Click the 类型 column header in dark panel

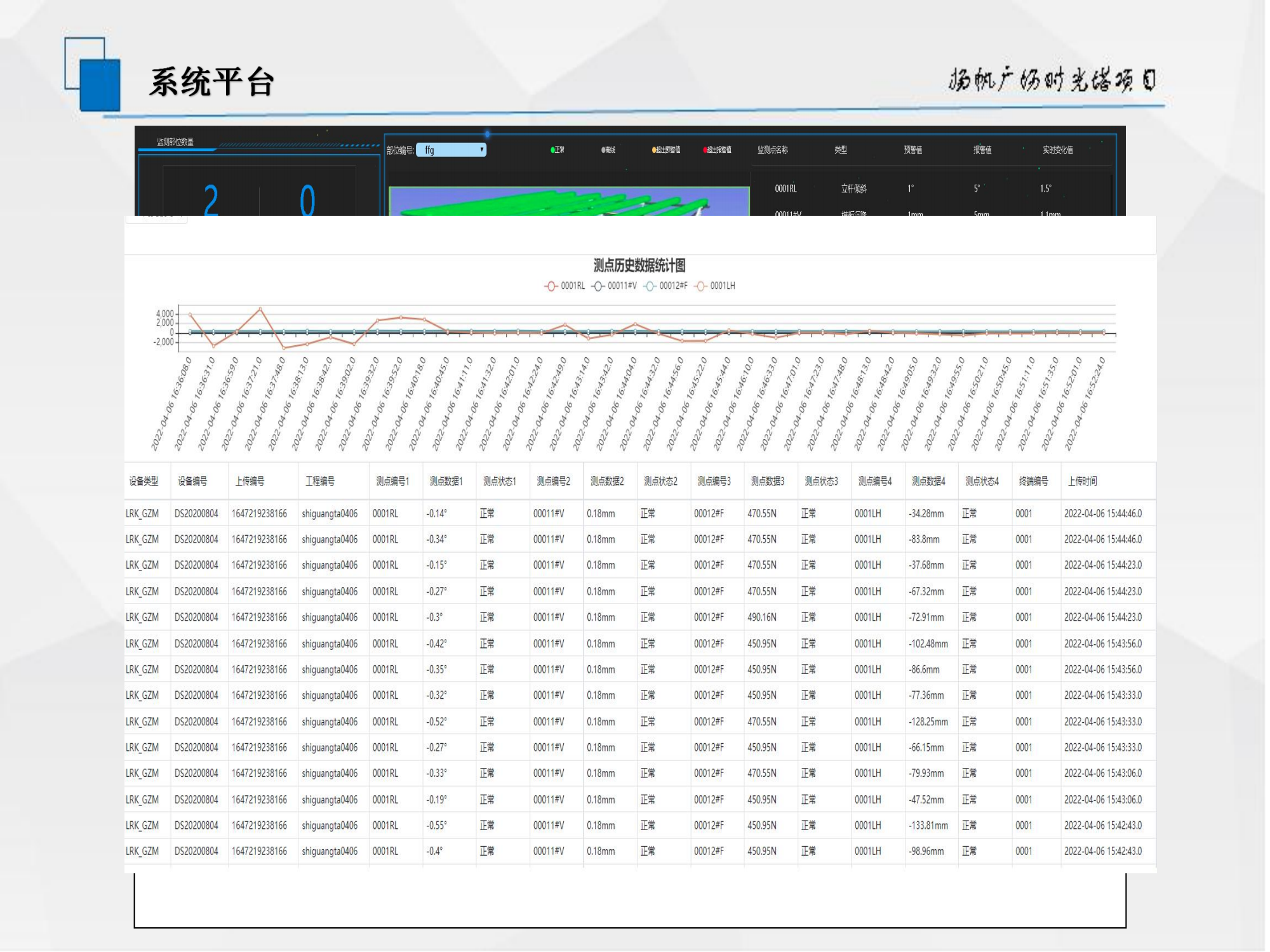[x=840, y=150]
